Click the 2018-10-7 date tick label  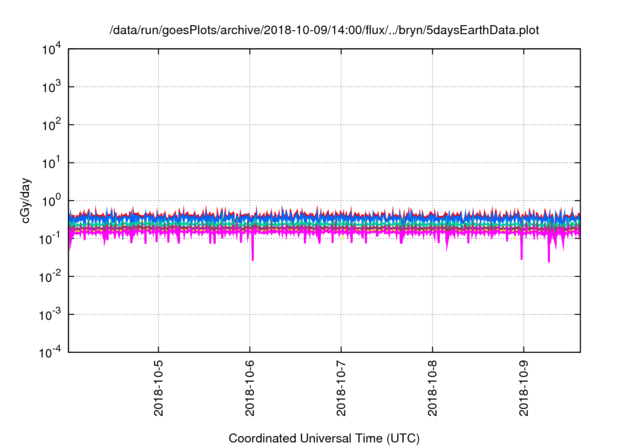coord(341,388)
